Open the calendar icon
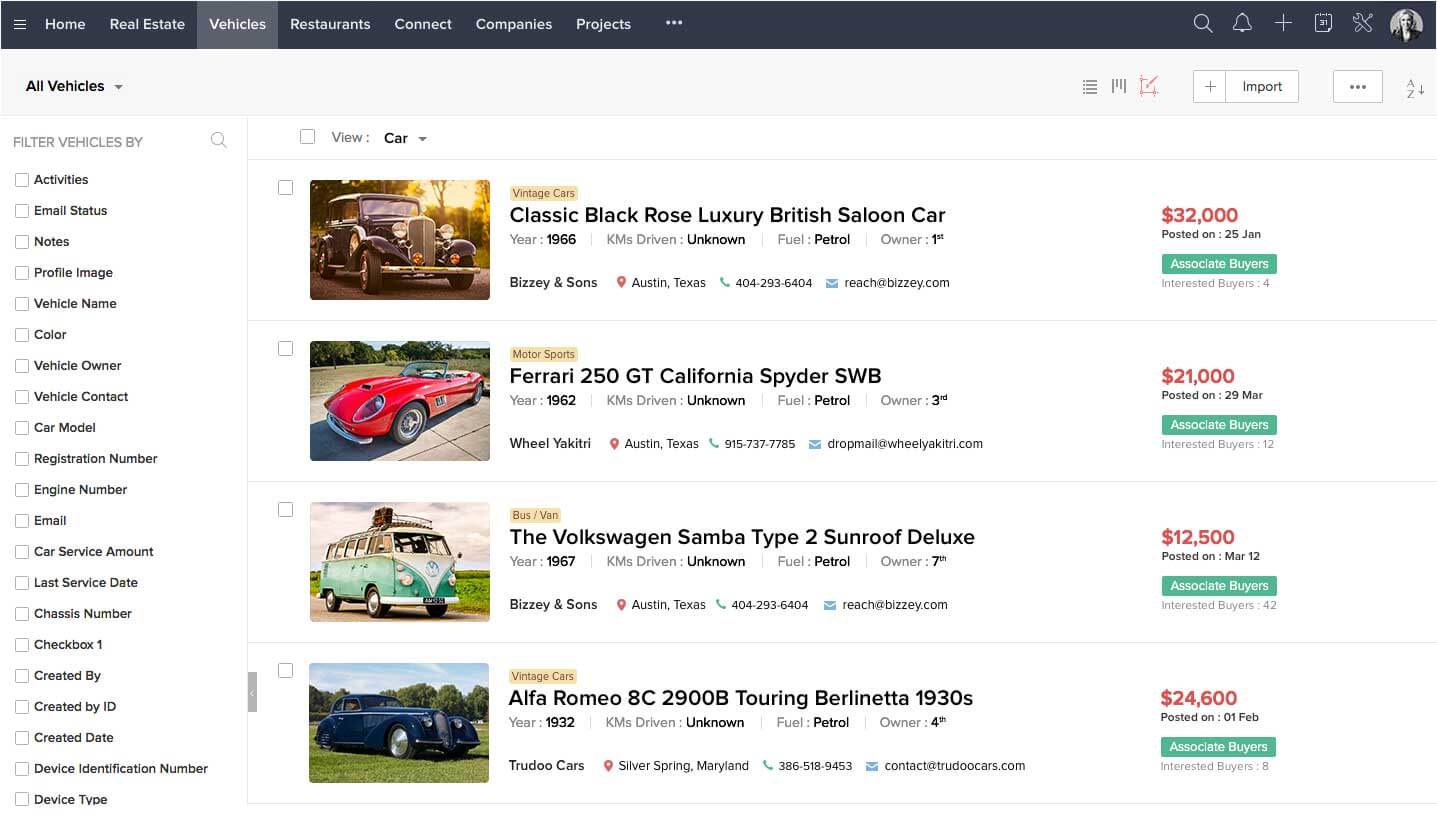 point(1323,23)
